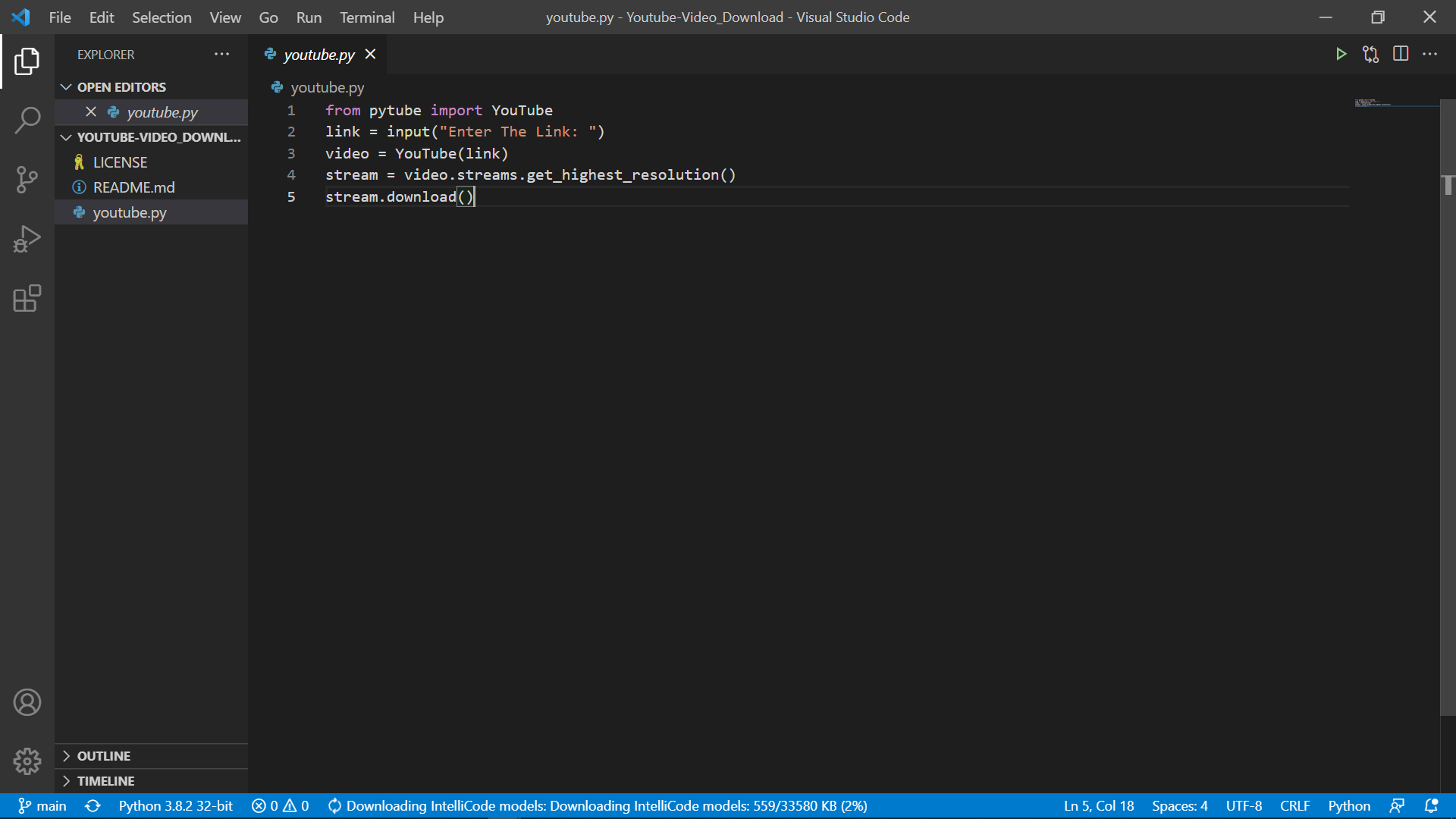The image size is (1456, 819).
Task: Close the youtube.py editor tab
Action: click(x=370, y=54)
